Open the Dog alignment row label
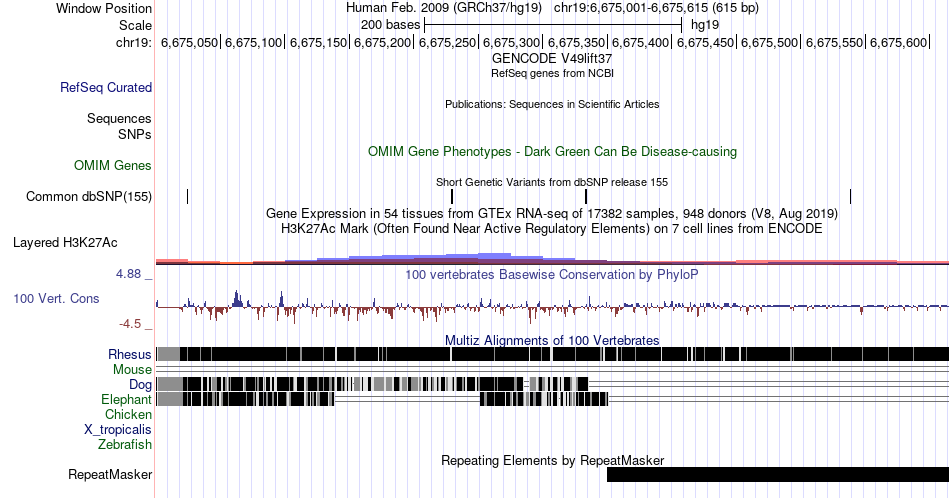 pyautogui.click(x=140, y=384)
